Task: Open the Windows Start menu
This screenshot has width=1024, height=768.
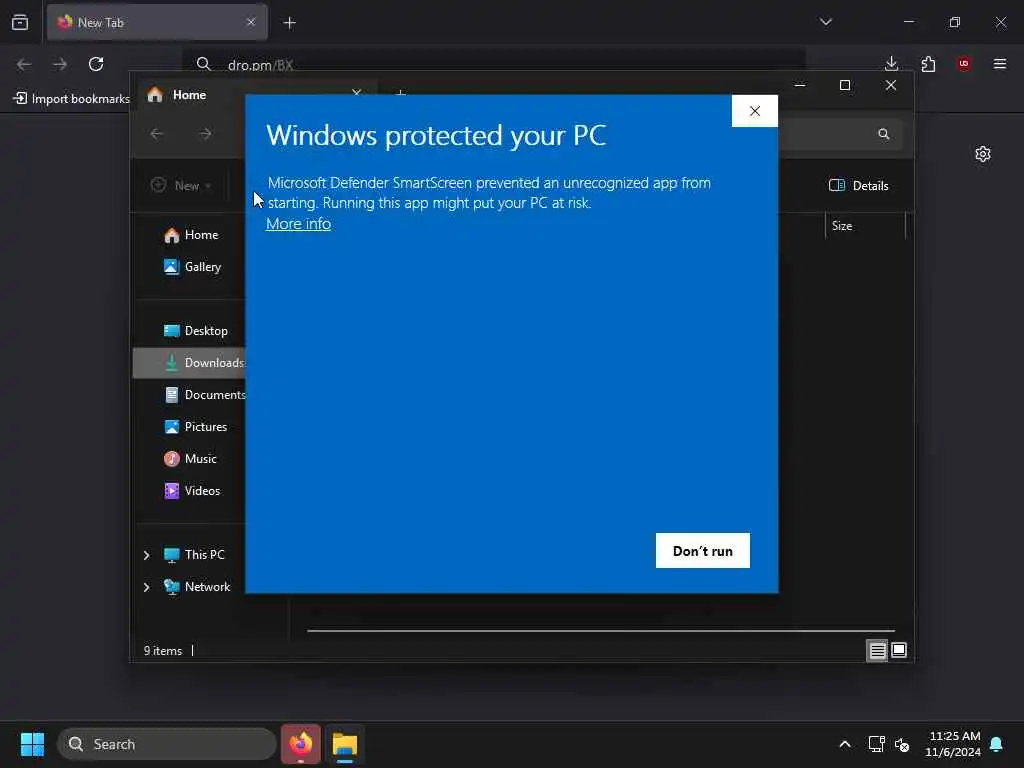Action: [32, 744]
